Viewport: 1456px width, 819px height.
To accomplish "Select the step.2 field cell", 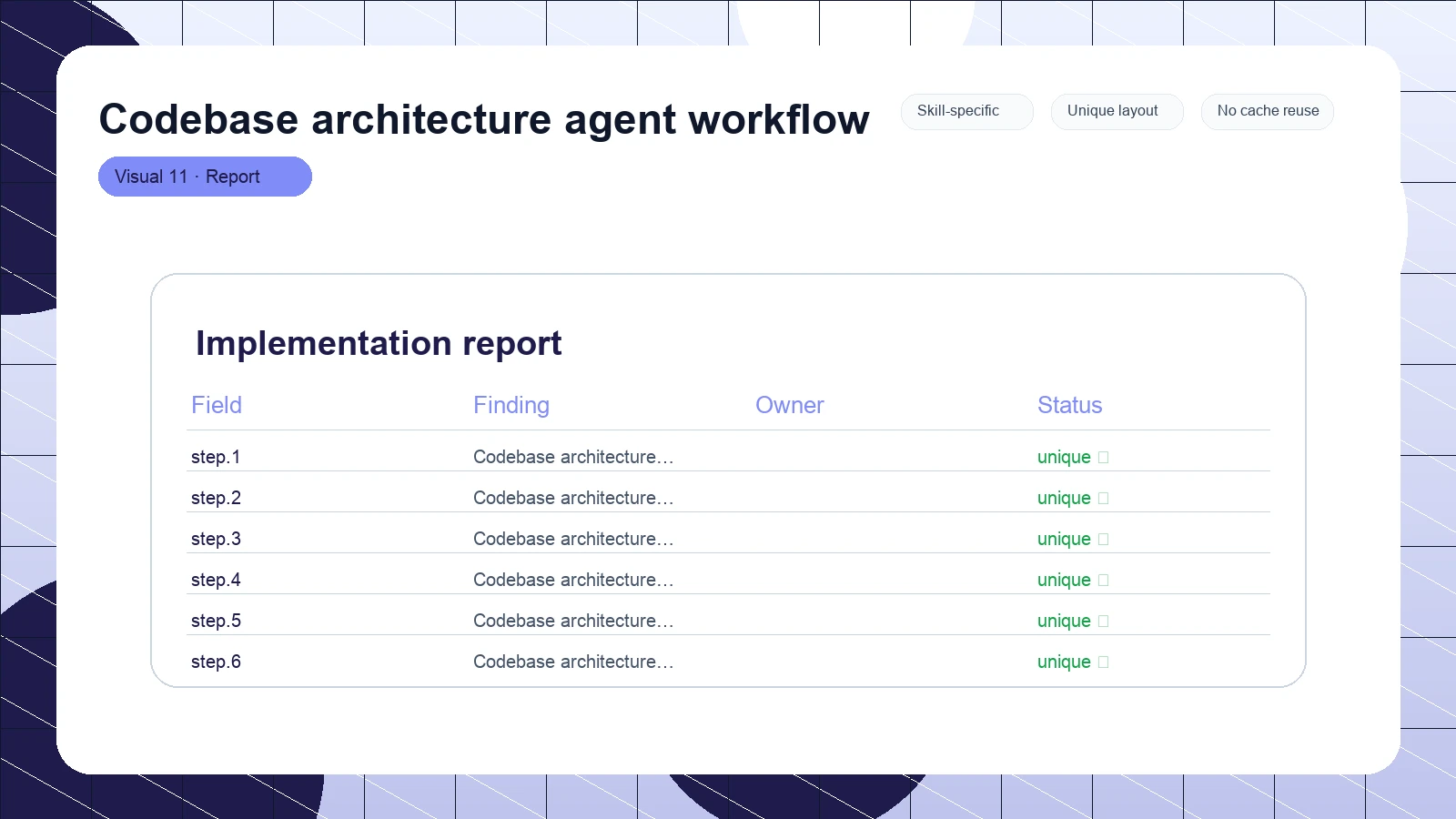I will point(216,498).
